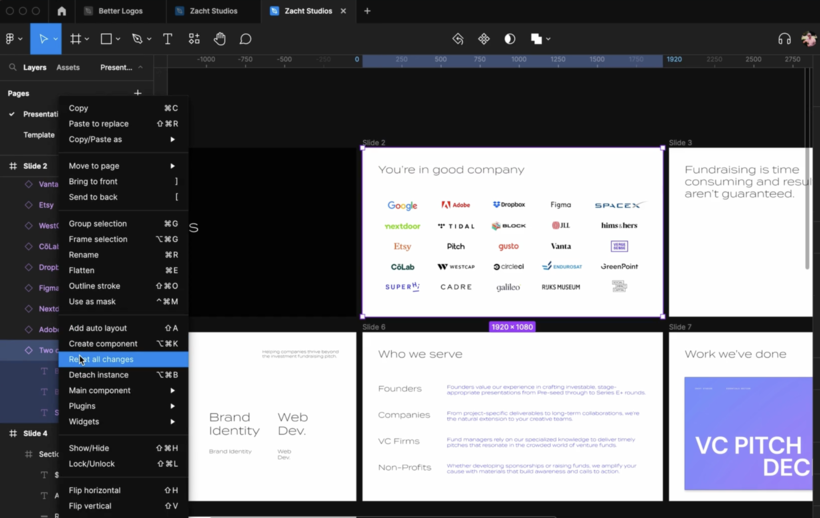Toggle the contrast mask toolbar icon
820x518 pixels.
point(509,39)
